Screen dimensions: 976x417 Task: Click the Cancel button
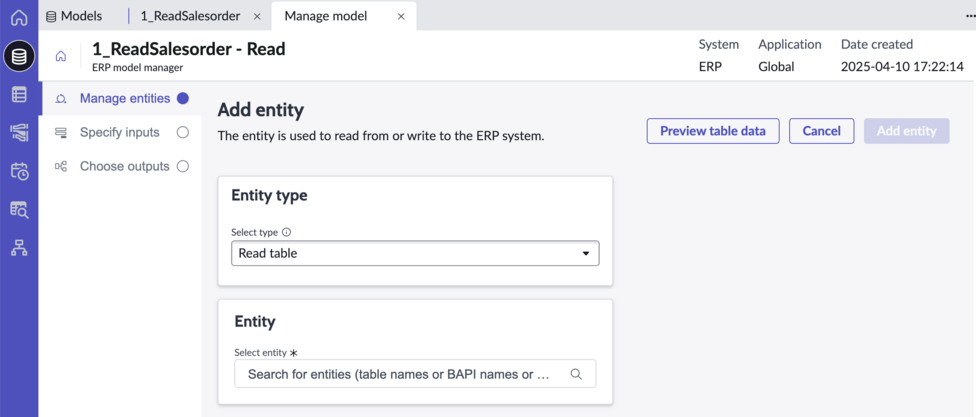[x=822, y=131]
